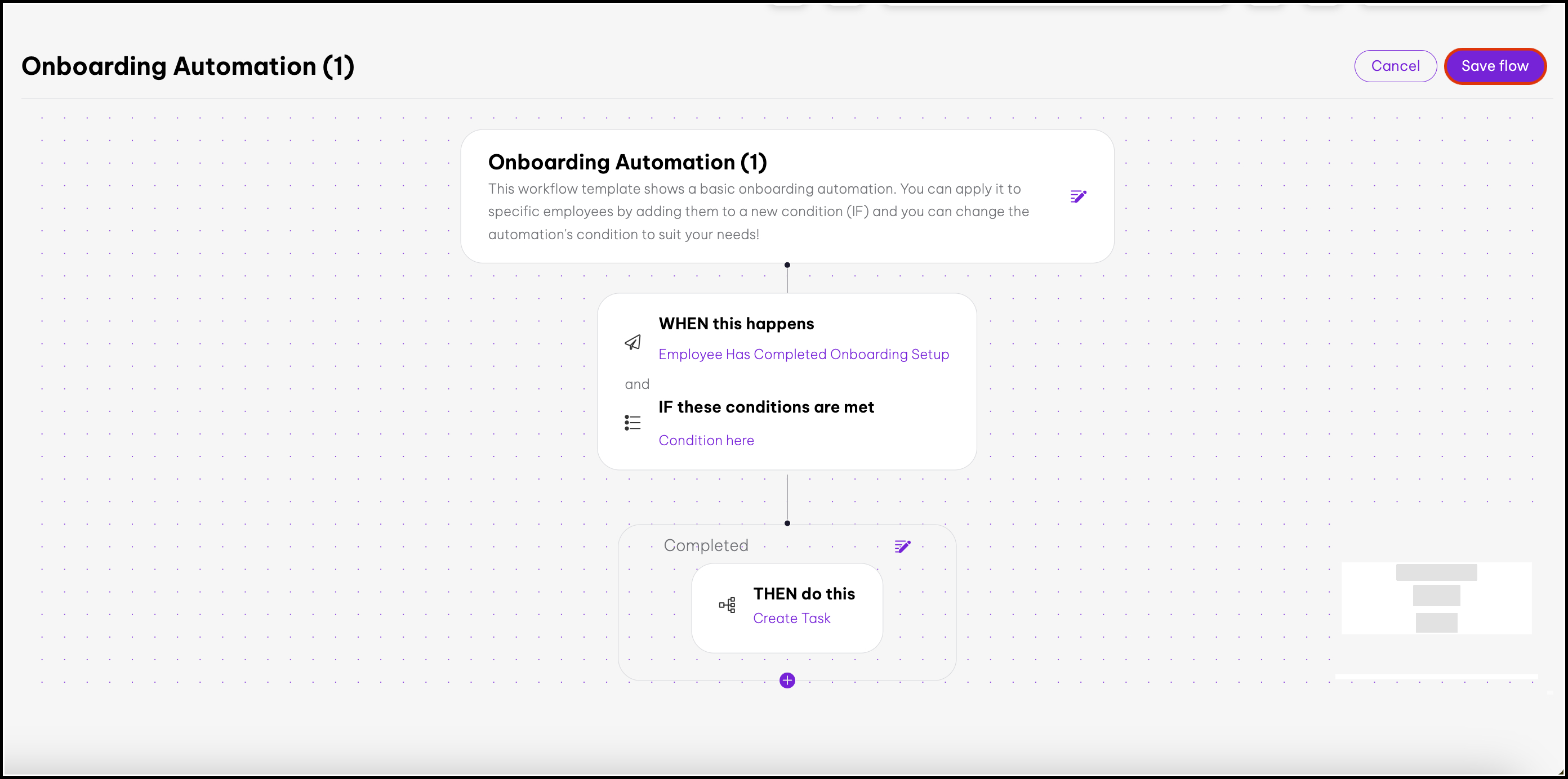1568x779 pixels.
Task: Click the hierarchy icon beside THEN do this
Action: click(727, 605)
